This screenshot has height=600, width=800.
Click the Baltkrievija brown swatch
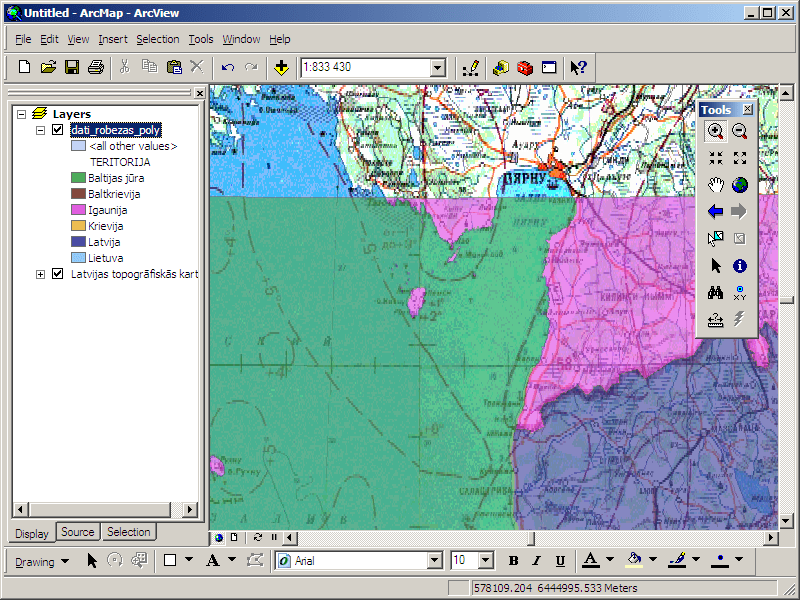pyautogui.click(x=78, y=194)
